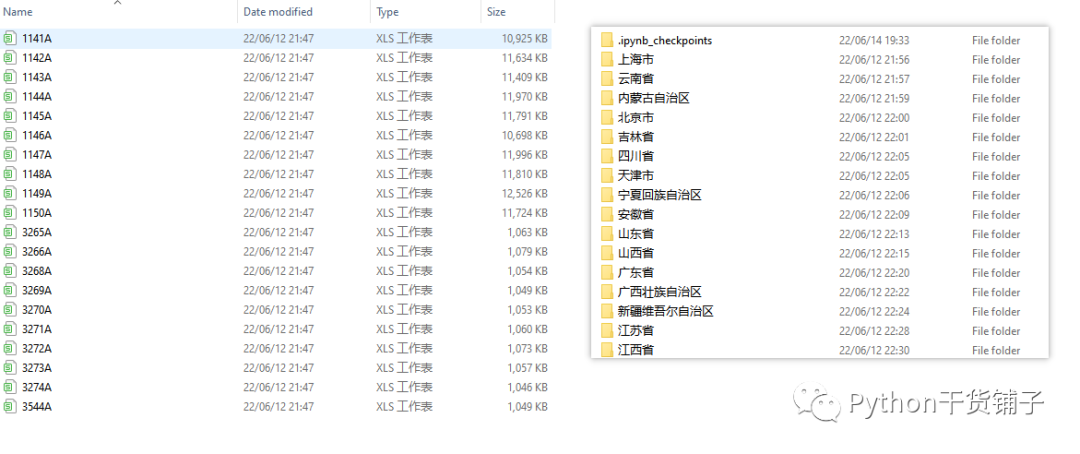Select the 3270A file name
The width and height of the screenshot is (1080, 454).
pos(37,309)
